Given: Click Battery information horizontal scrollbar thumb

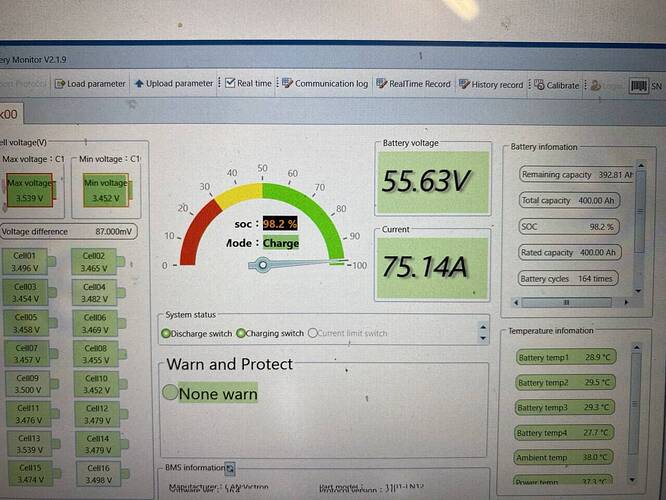Looking at the screenshot, I should [566, 302].
